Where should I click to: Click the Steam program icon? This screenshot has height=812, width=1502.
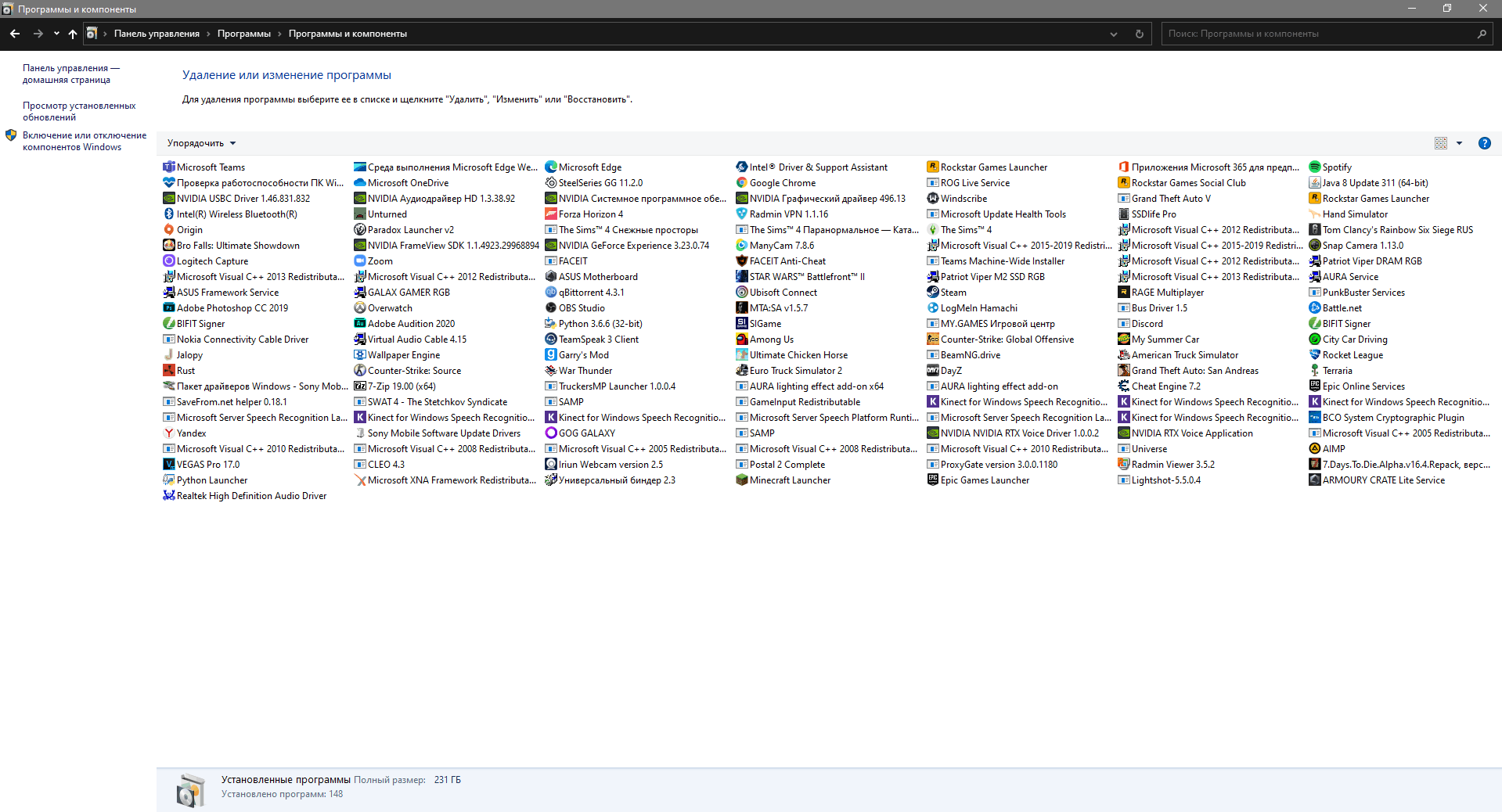(x=933, y=292)
